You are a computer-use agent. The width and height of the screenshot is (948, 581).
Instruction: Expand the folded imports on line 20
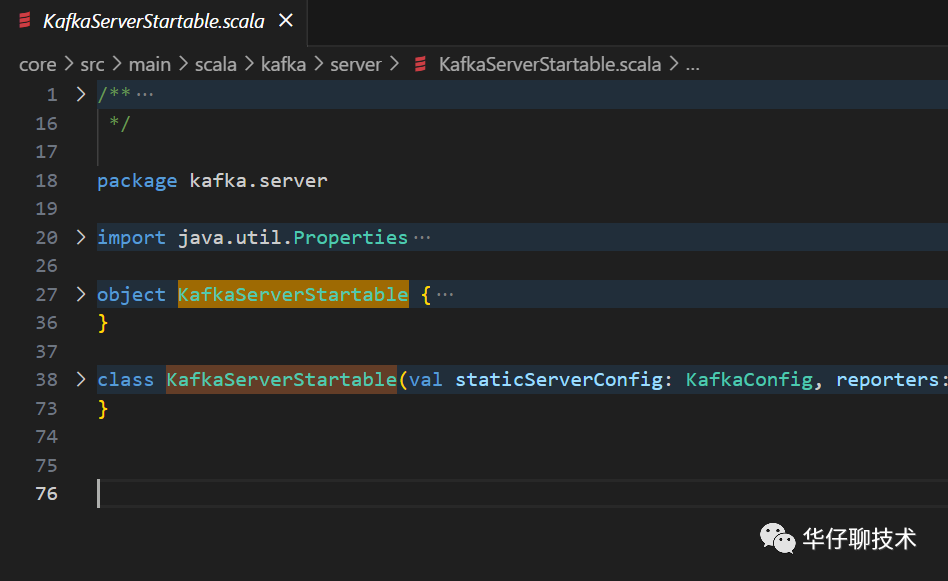click(81, 237)
